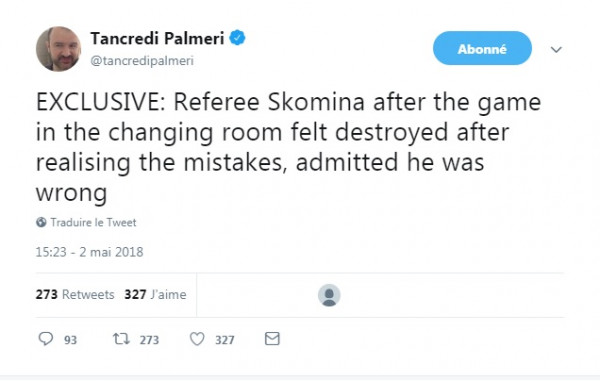Click the 327 count beside heart
The height and width of the screenshot is (381, 600).
tap(225, 340)
